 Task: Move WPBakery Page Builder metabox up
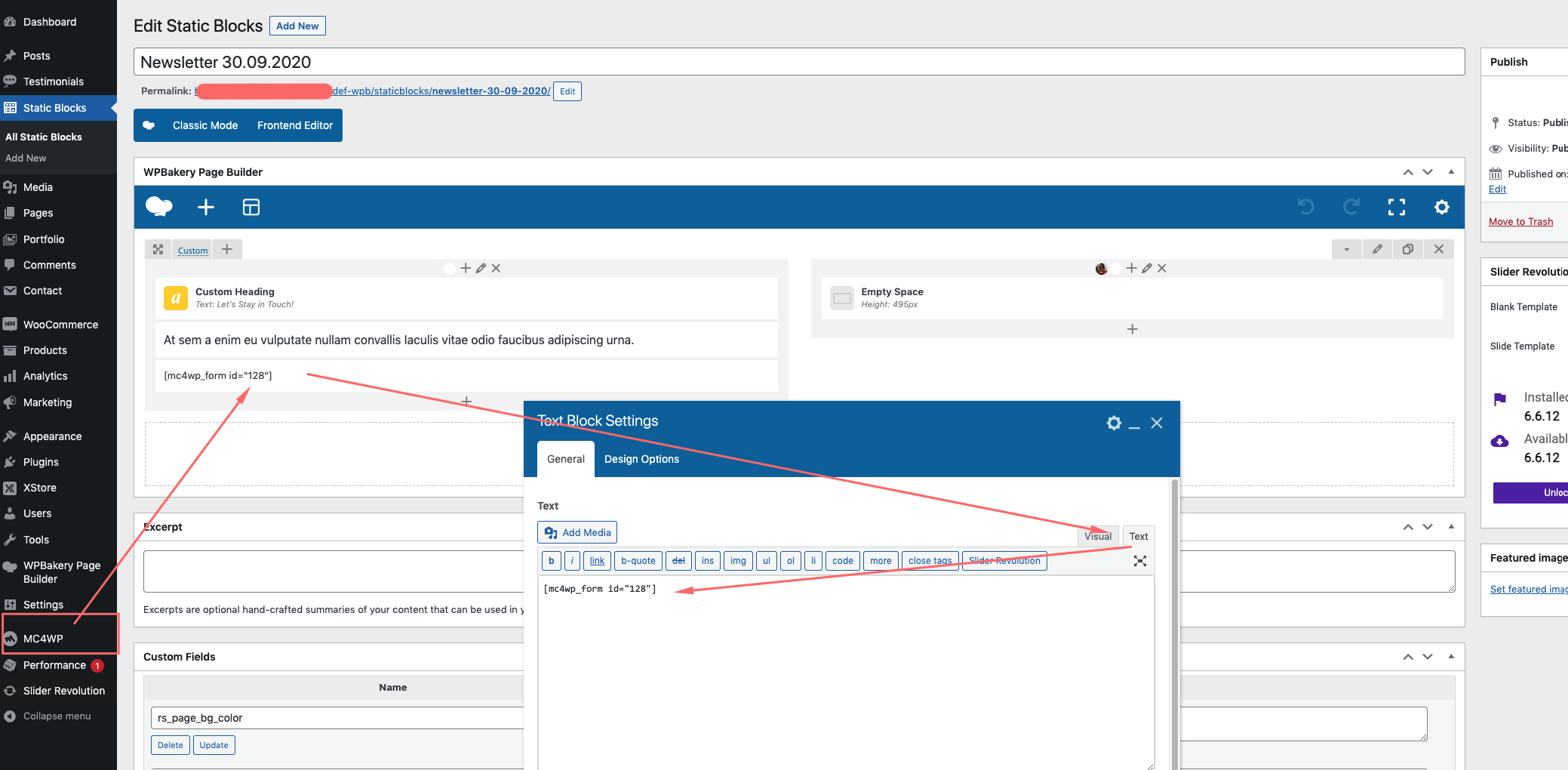click(1408, 172)
